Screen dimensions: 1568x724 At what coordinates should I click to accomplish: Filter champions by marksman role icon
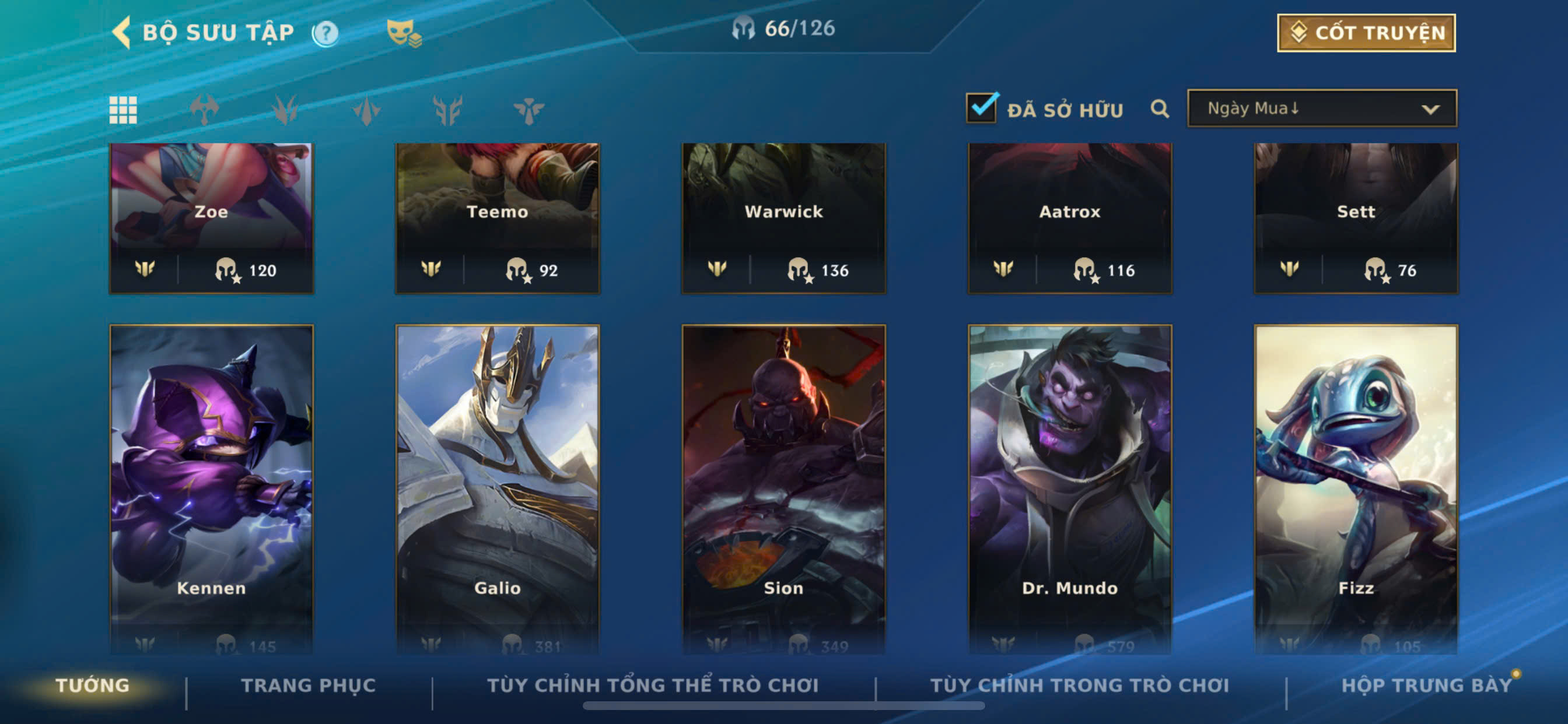[447, 110]
